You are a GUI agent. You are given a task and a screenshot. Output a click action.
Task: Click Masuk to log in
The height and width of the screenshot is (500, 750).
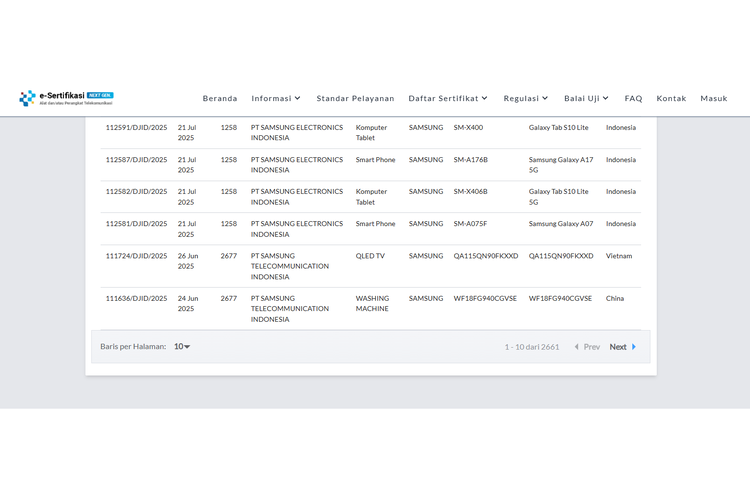pyautogui.click(x=714, y=98)
